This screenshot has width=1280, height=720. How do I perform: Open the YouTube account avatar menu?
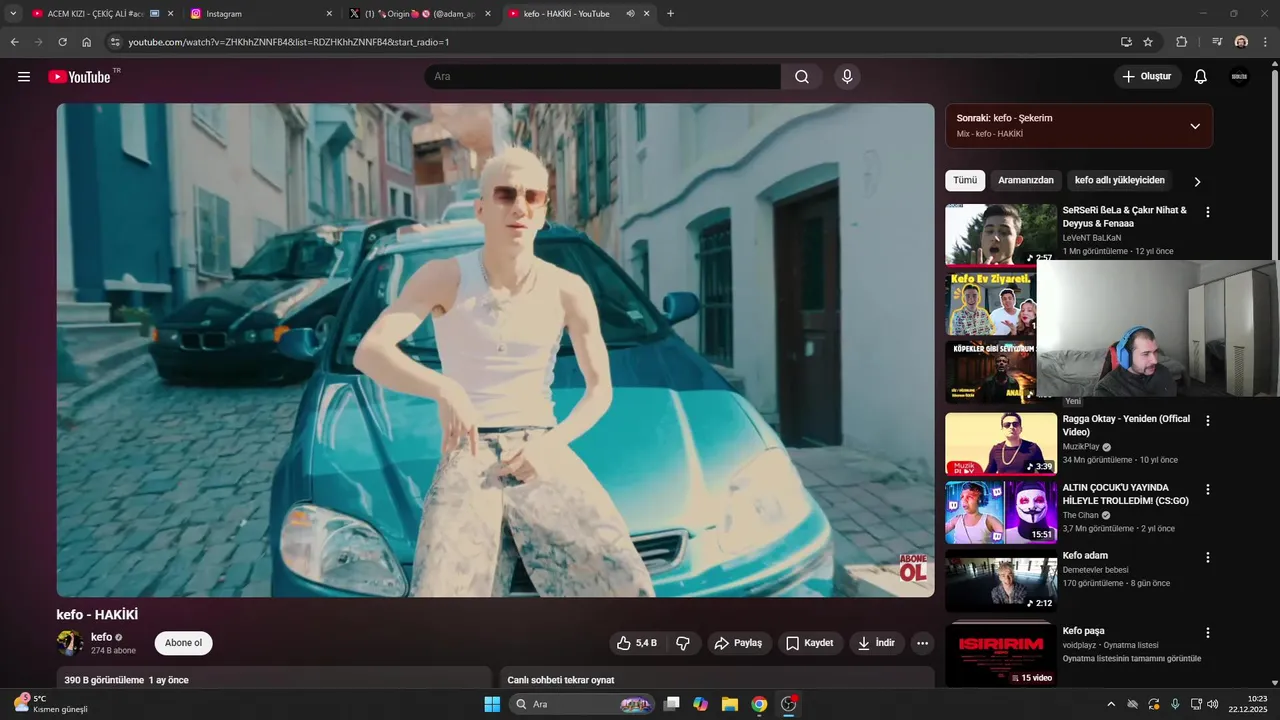click(x=1239, y=77)
